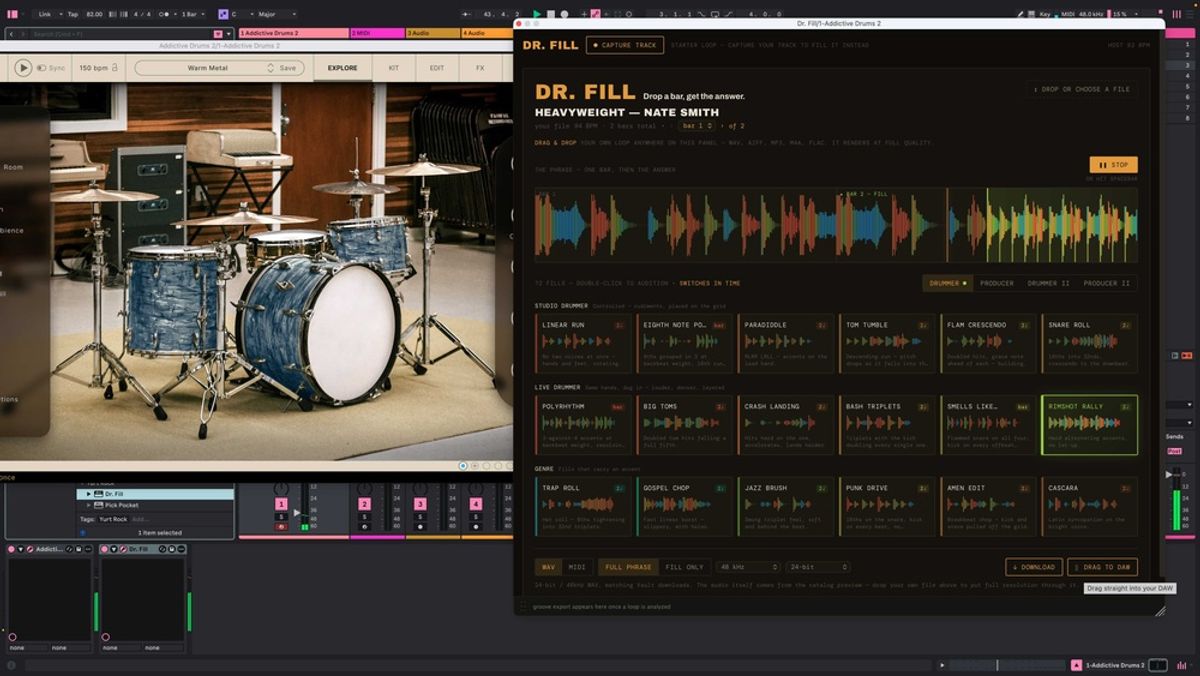Open the 24-bit depth dropdown
This screenshot has height=676, width=1200.
click(817, 567)
